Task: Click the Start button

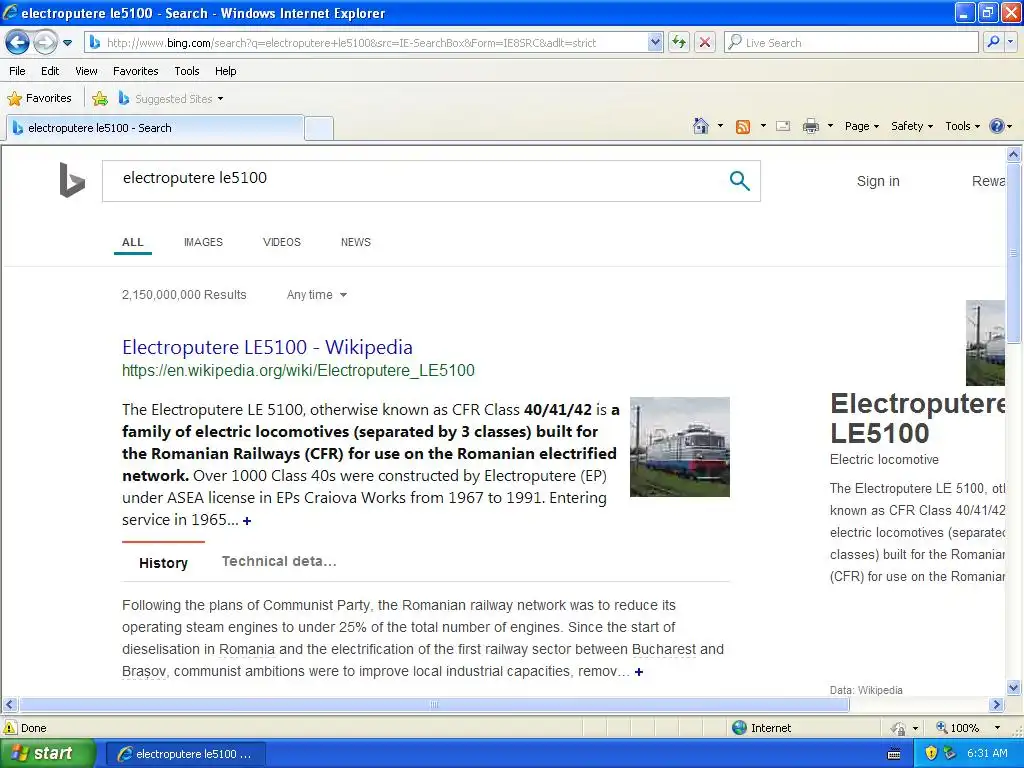Action: point(47,754)
